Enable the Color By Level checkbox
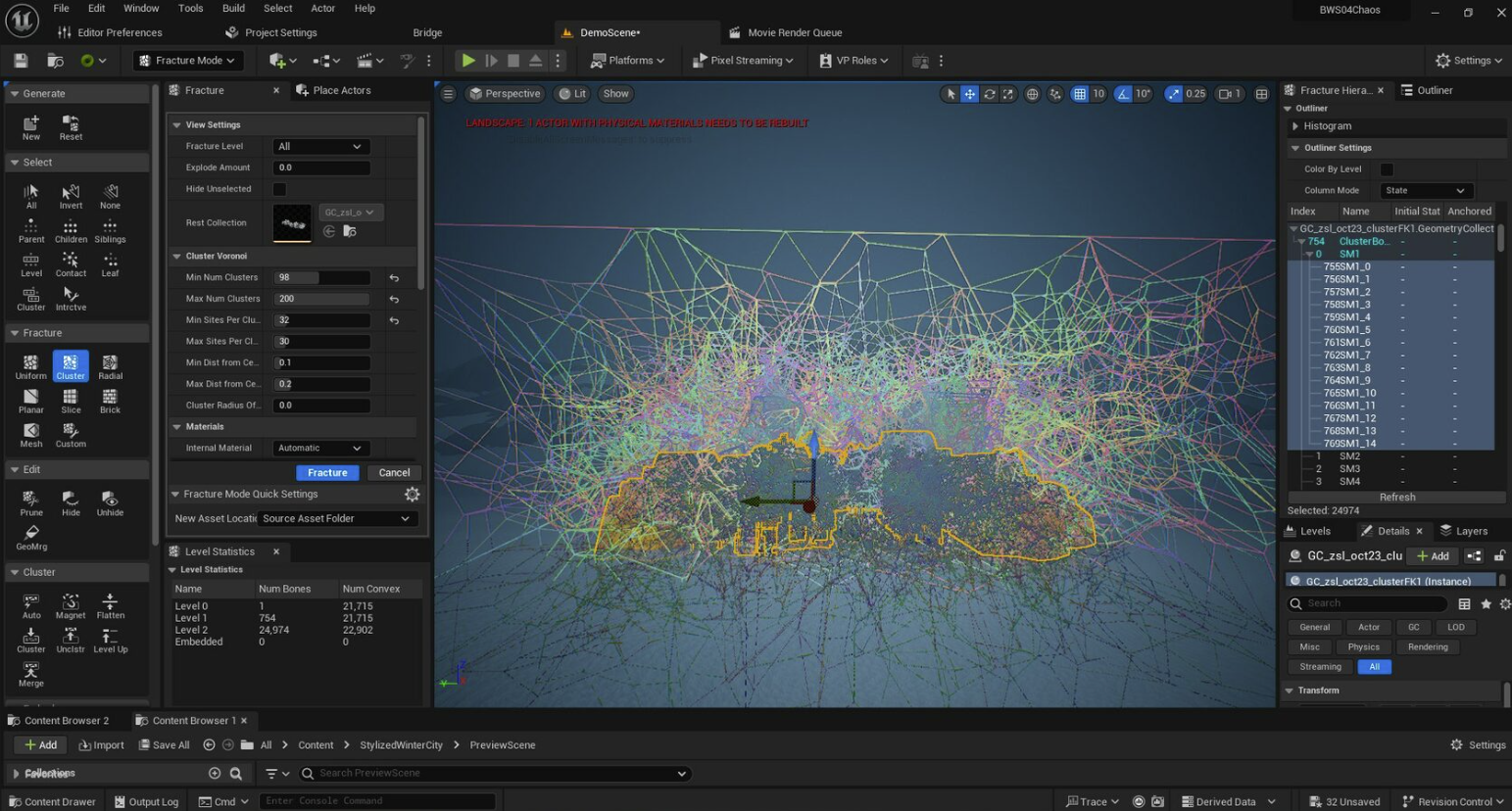The image size is (1512, 811). (x=1387, y=169)
